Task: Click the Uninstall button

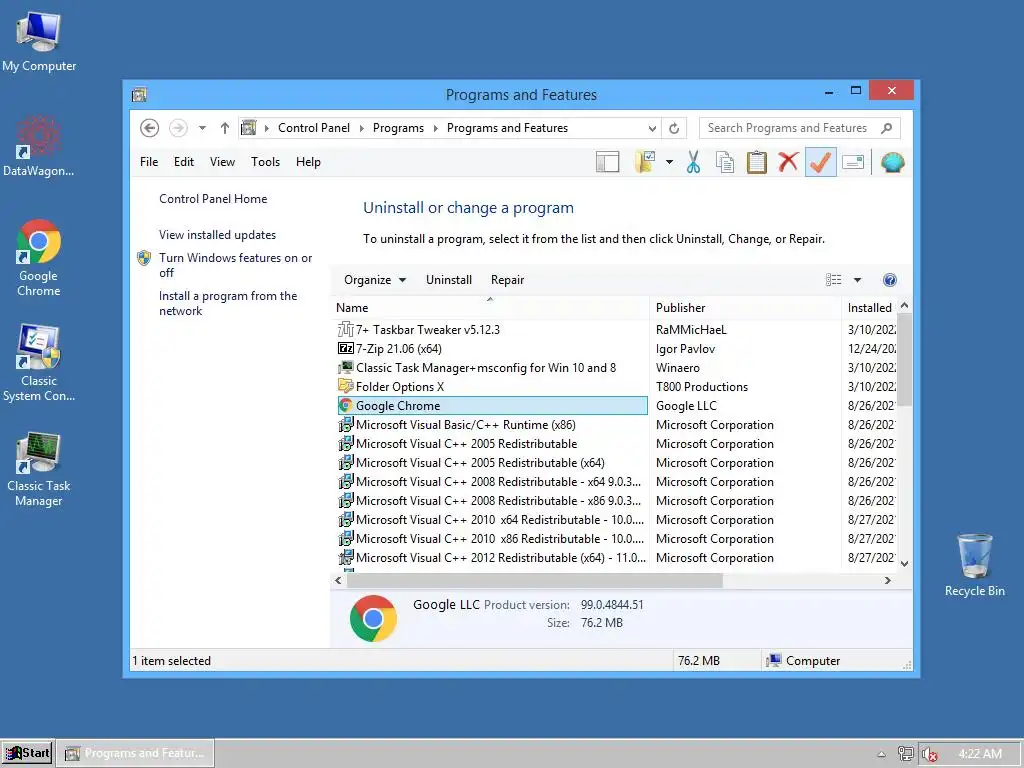Action: pyautogui.click(x=449, y=280)
